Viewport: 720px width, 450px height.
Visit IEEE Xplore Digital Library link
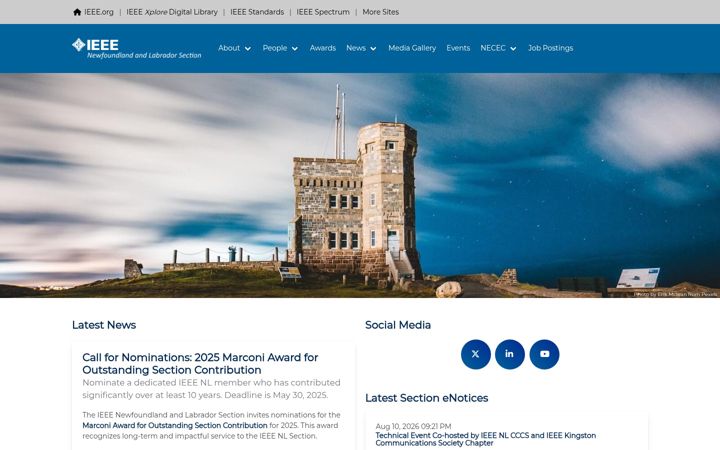tap(172, 12)
